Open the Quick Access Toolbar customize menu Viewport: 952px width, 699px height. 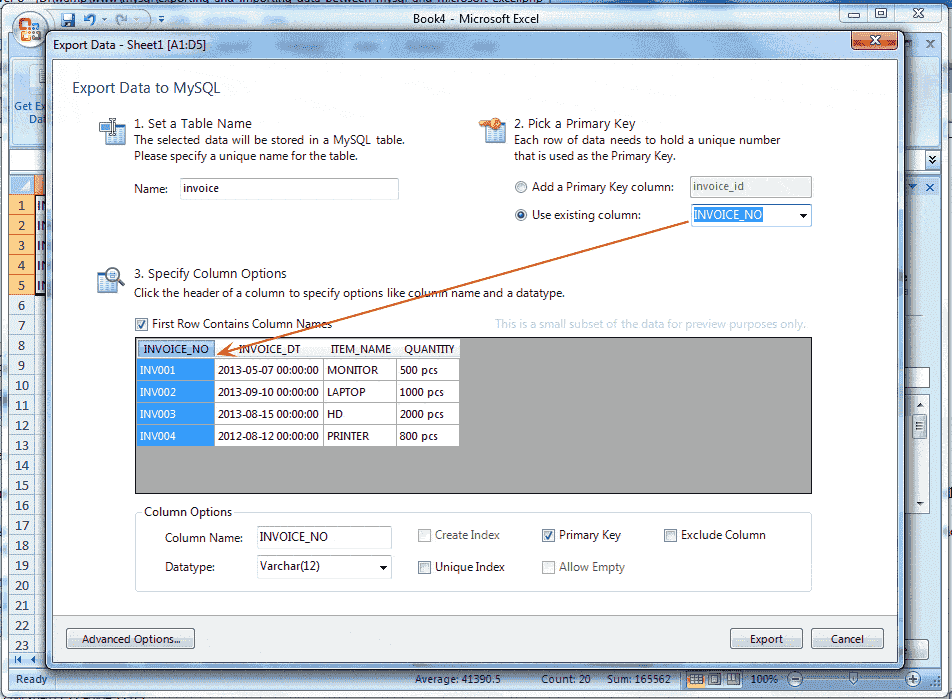160,18
